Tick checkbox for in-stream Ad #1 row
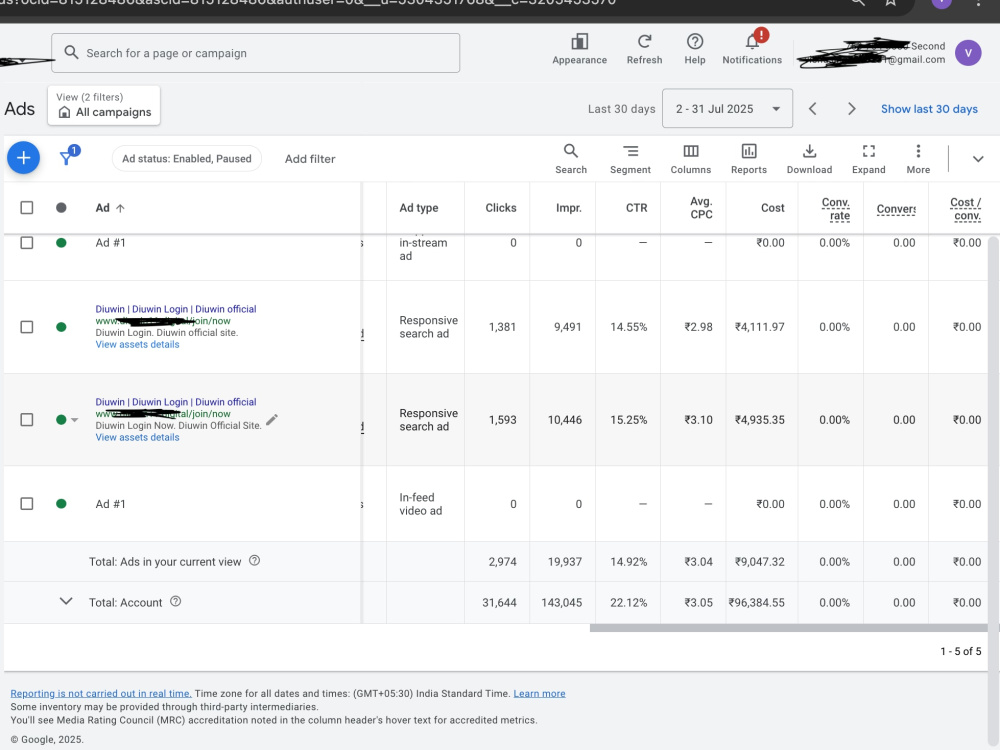Viewport: 1000px width, 750px height. pos(27,242)
